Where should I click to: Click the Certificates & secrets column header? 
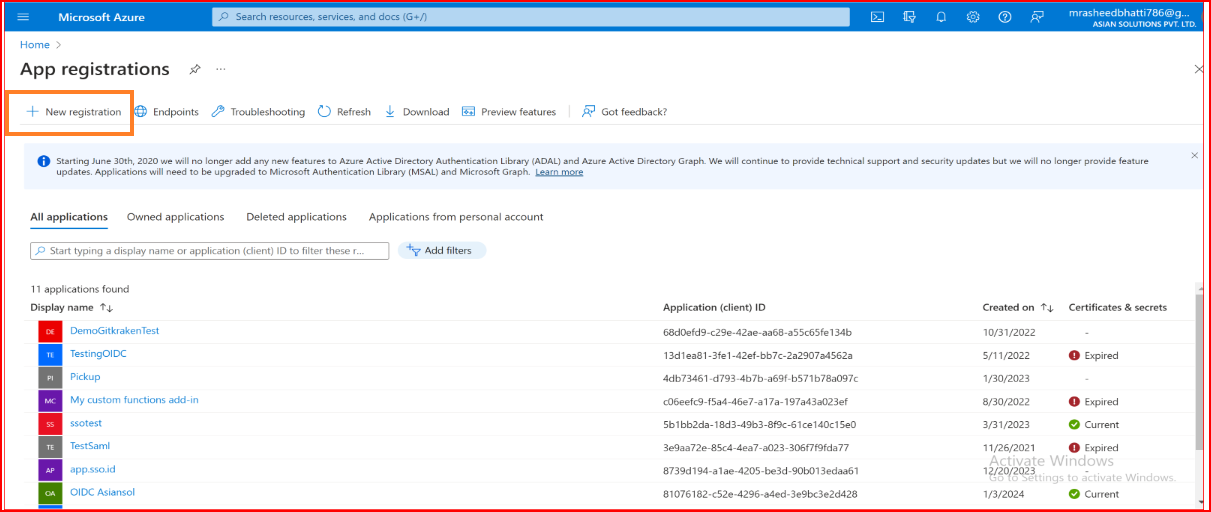pyautogui.click(x=1118, y=308)
